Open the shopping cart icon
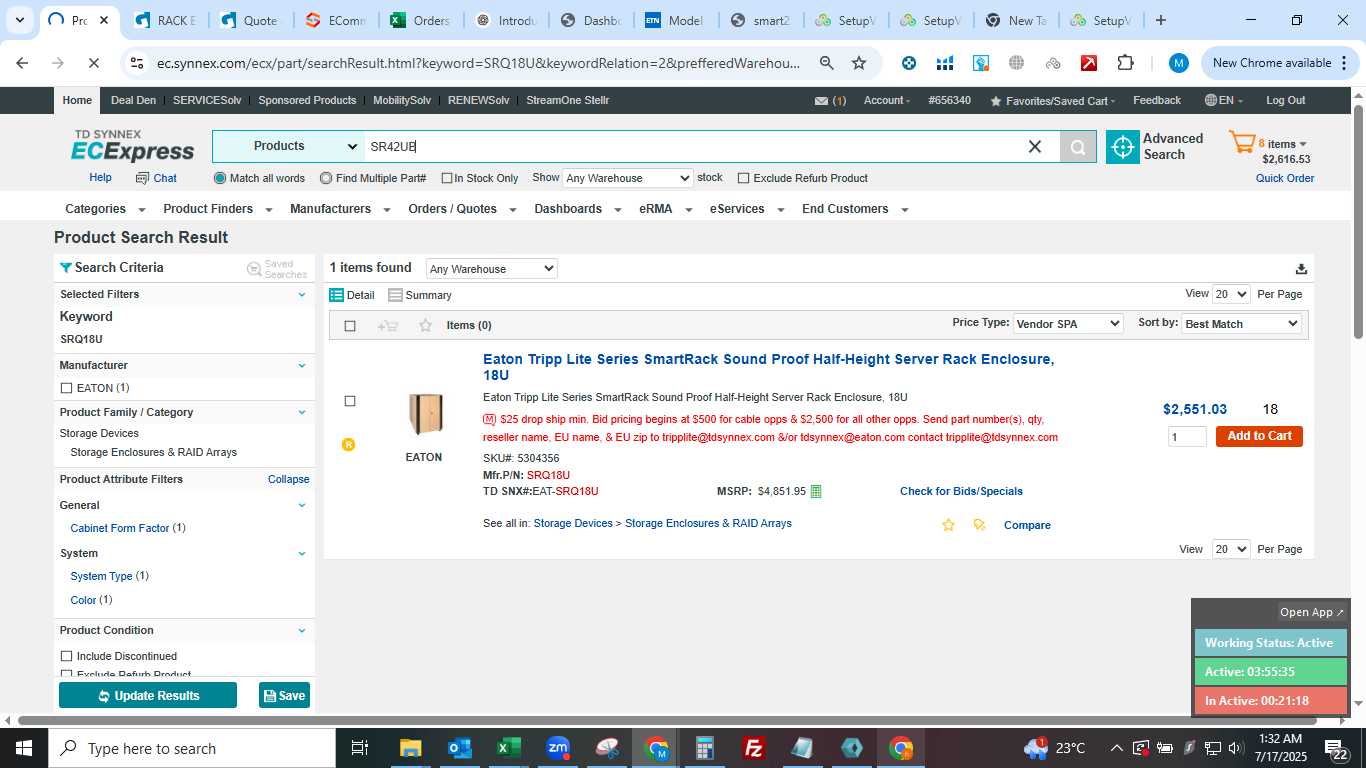Image resolution: width=1366 pixels, height=768 pixels. 1241,143
